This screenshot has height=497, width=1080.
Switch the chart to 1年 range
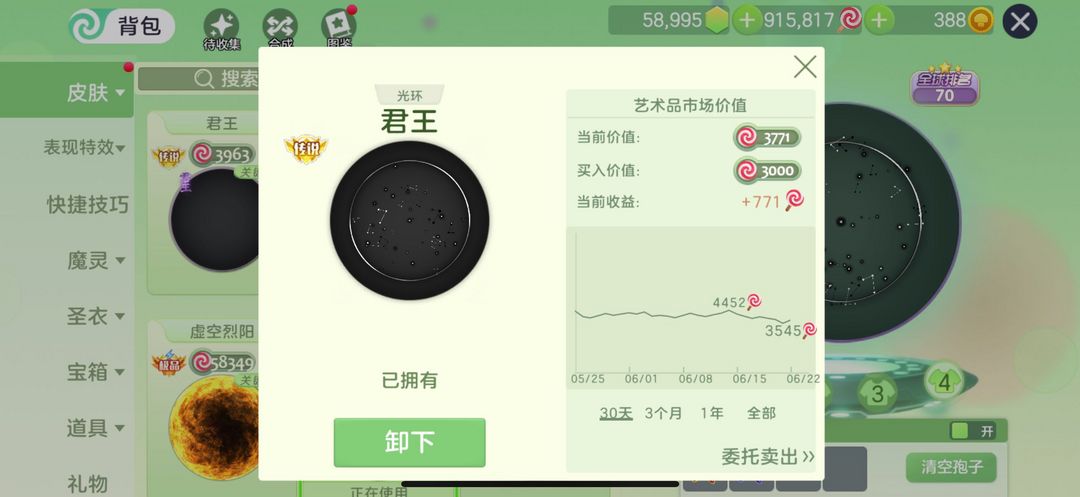click(712, 413)
